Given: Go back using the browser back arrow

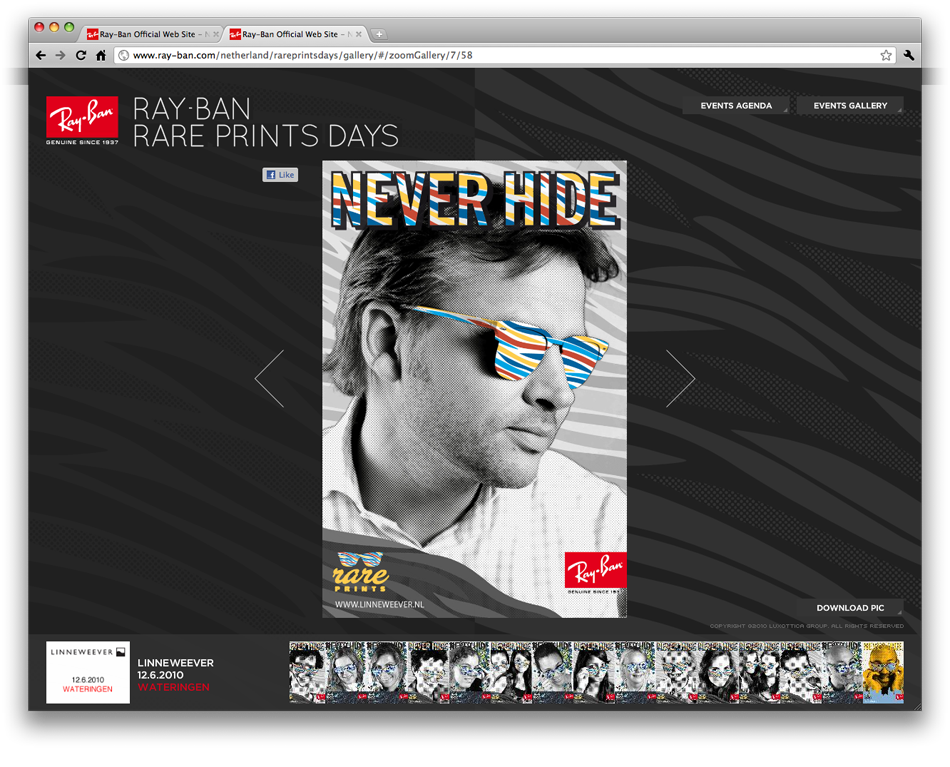Looking at the screenshot, I should coord(41,55).
